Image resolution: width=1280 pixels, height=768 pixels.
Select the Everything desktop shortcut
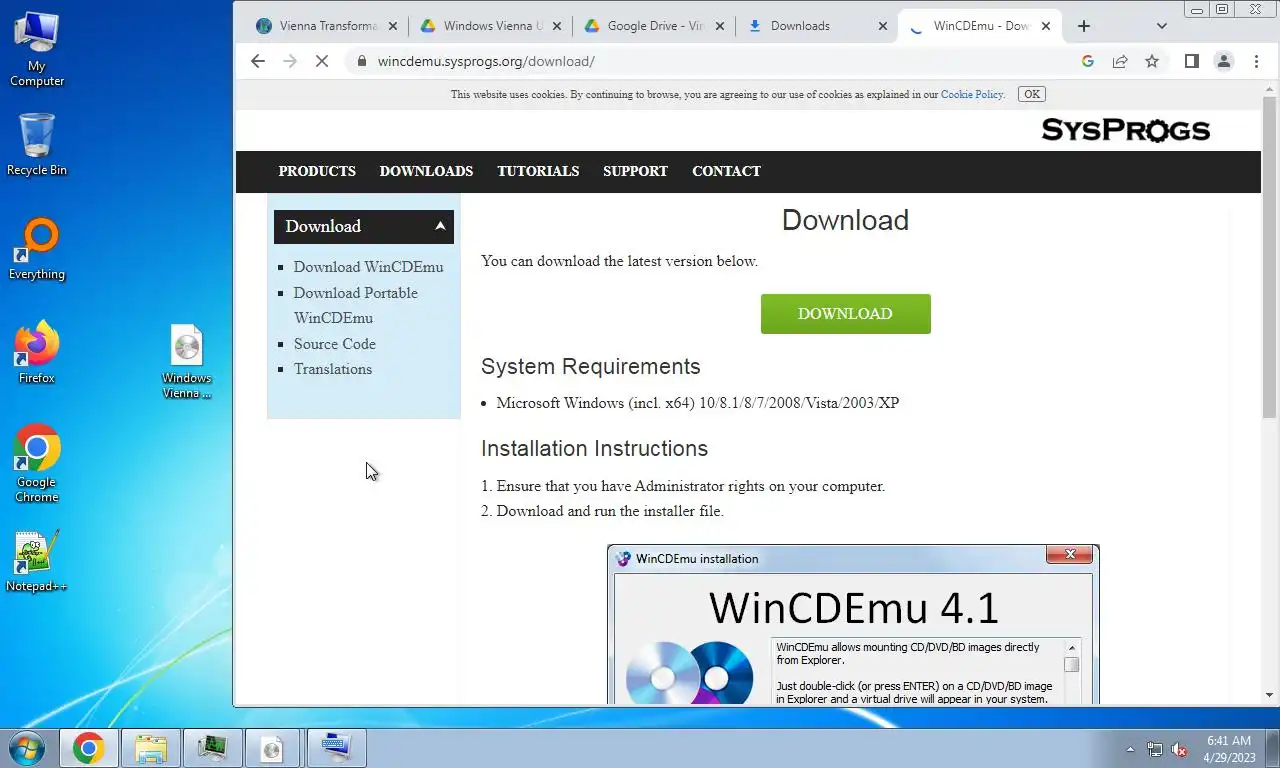37,250
